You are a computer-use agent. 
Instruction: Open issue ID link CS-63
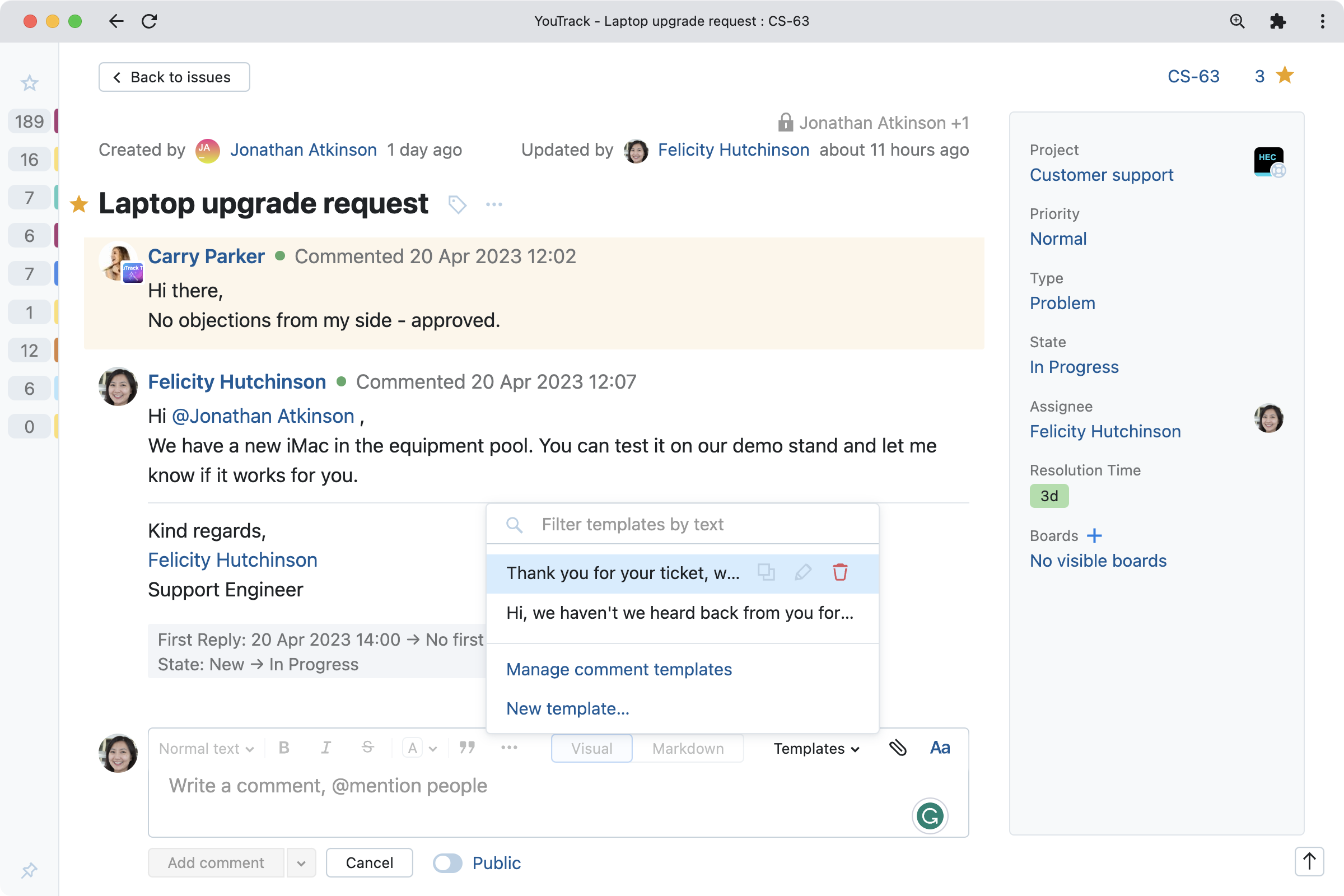pyautogui.click(x=1193, y=76)
